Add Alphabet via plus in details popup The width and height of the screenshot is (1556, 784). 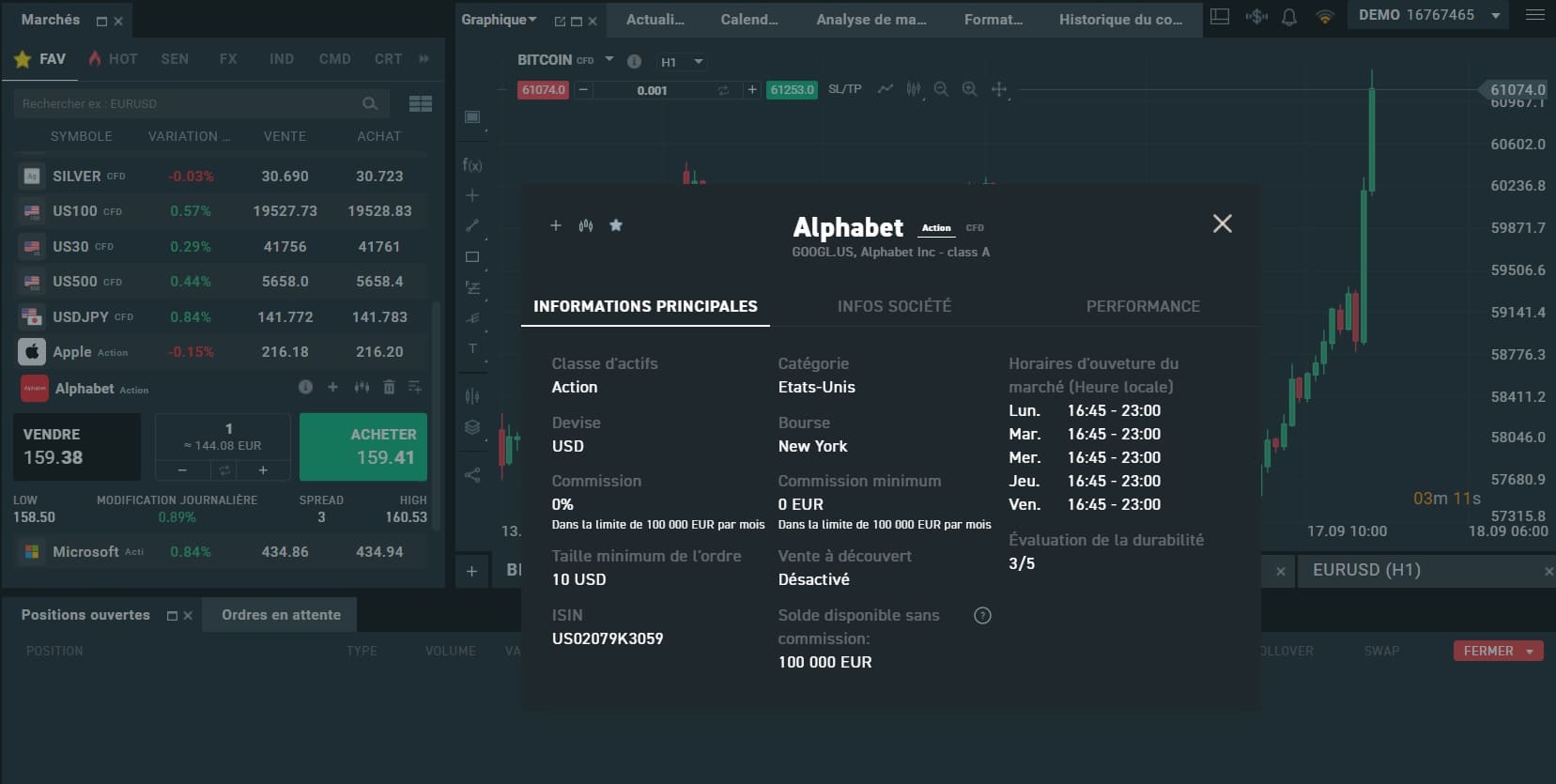[x=556, y=225]
